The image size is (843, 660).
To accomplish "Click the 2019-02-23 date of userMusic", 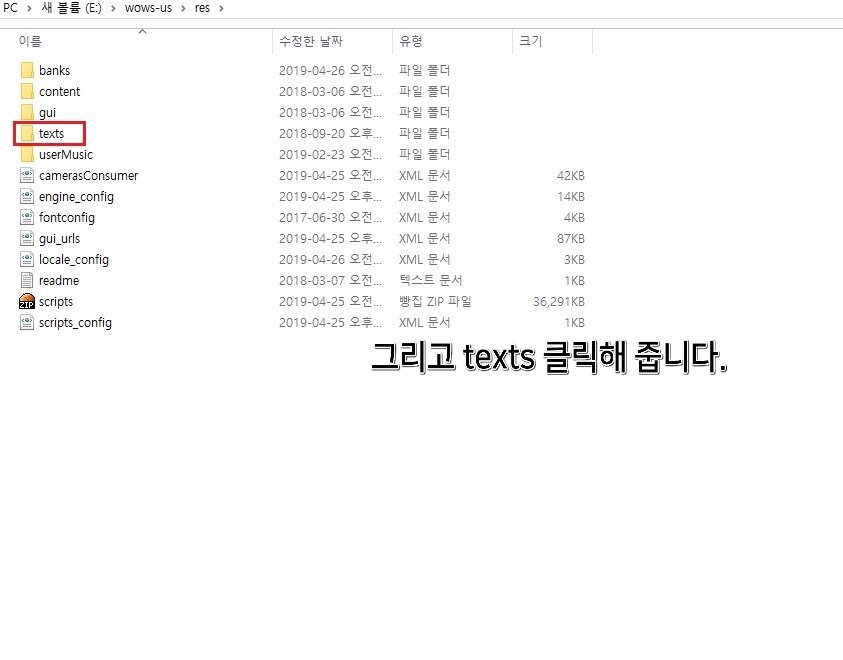I will (330, 154).
